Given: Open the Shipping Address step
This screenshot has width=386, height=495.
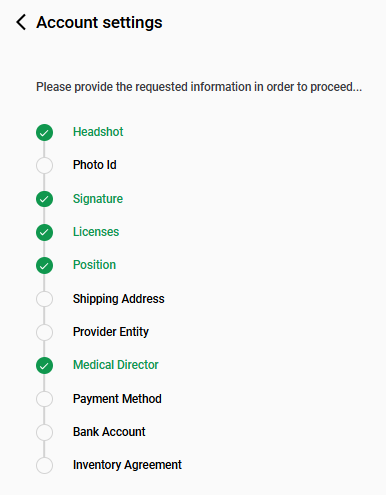Looking at the screenshot, I should (x=119, y=299).
